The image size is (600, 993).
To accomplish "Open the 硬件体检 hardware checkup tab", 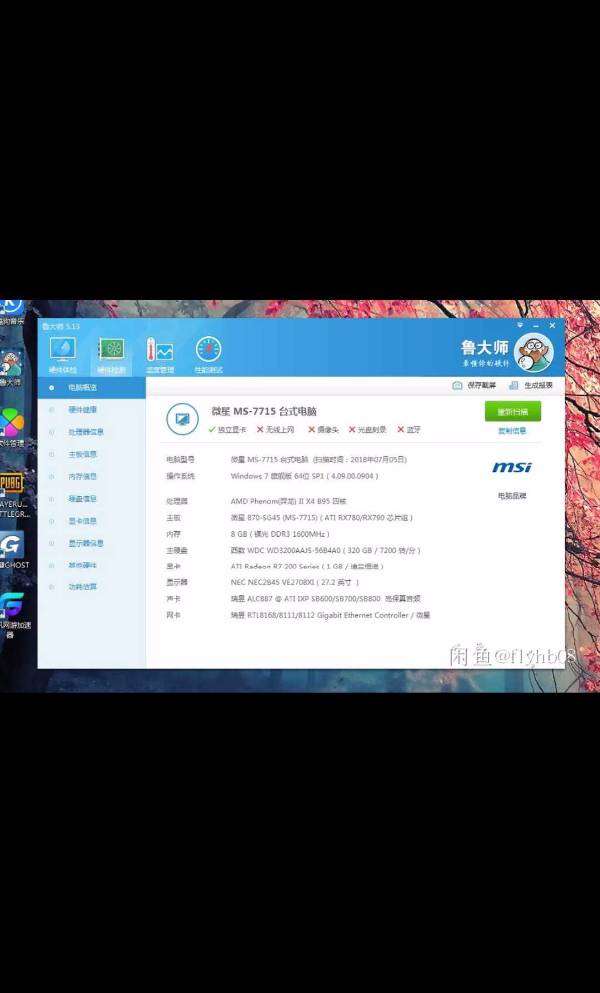I will coord(63,355).
